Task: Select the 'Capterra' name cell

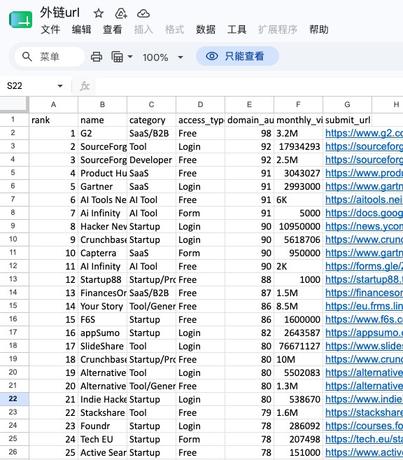Action: pyautogui.click(x=102, y=253)
